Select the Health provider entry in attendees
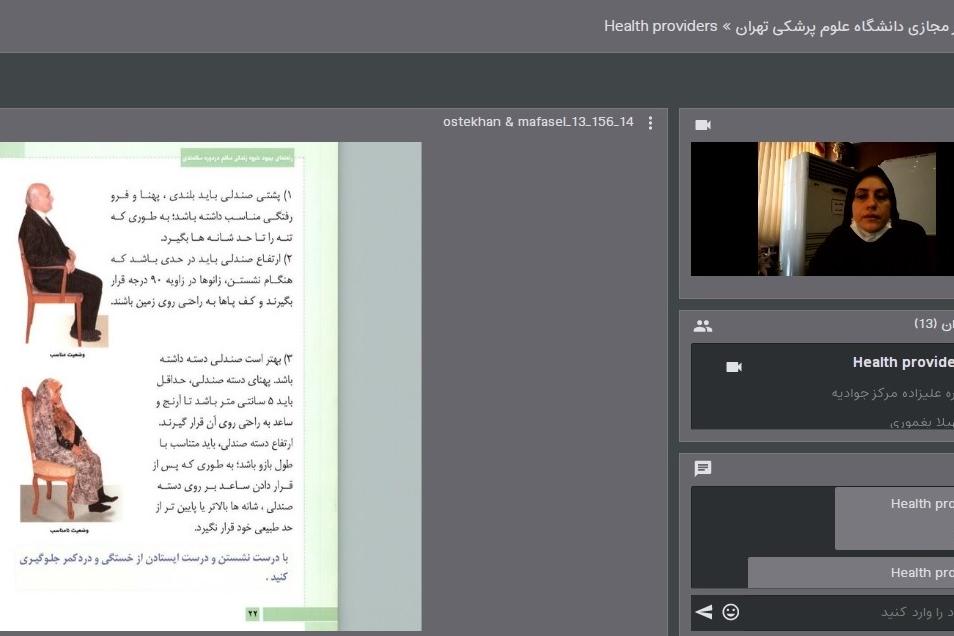This screenshot has height=636, width=954. click(902, 363)
